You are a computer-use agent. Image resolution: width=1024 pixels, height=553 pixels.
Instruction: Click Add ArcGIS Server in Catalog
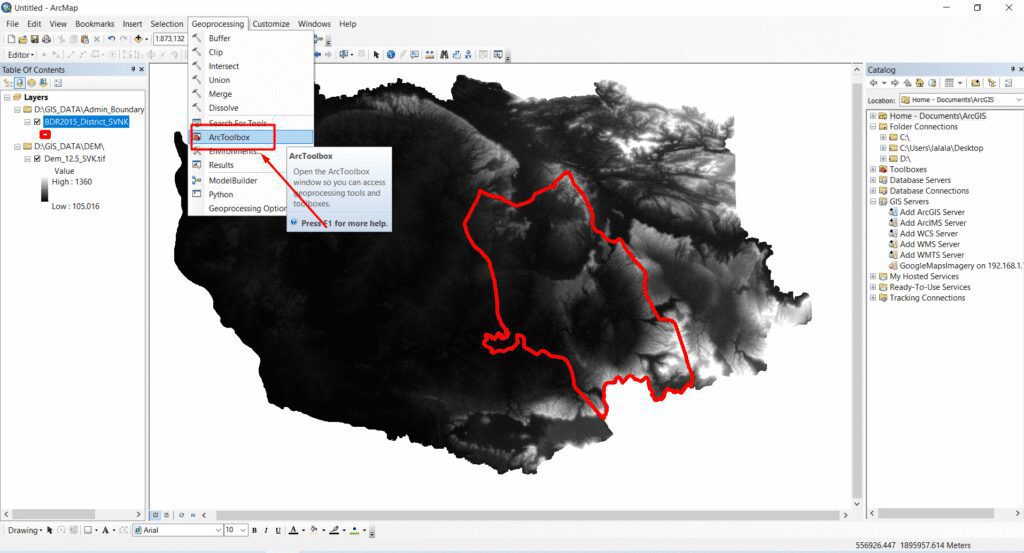(932, 212)
